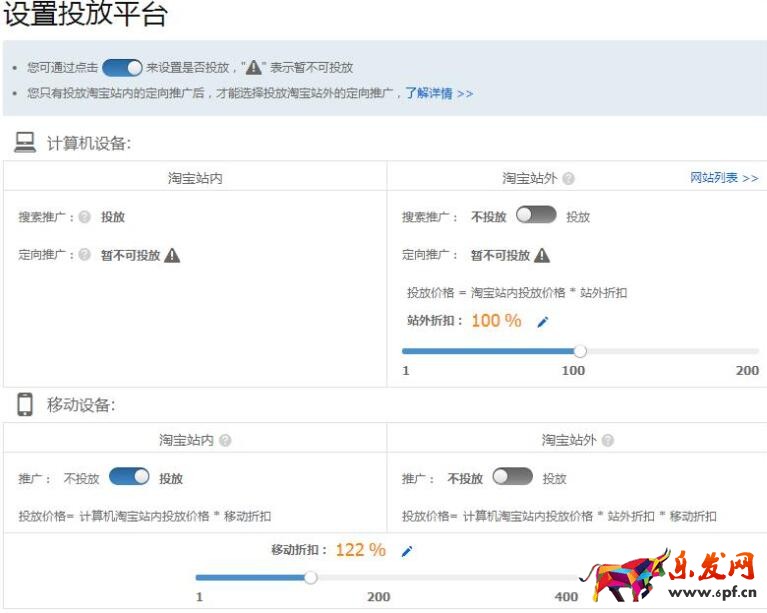Click help icon next to mobile 淘宝站外 header
This screenshot has width=767, height=613.
click(608, 440)
